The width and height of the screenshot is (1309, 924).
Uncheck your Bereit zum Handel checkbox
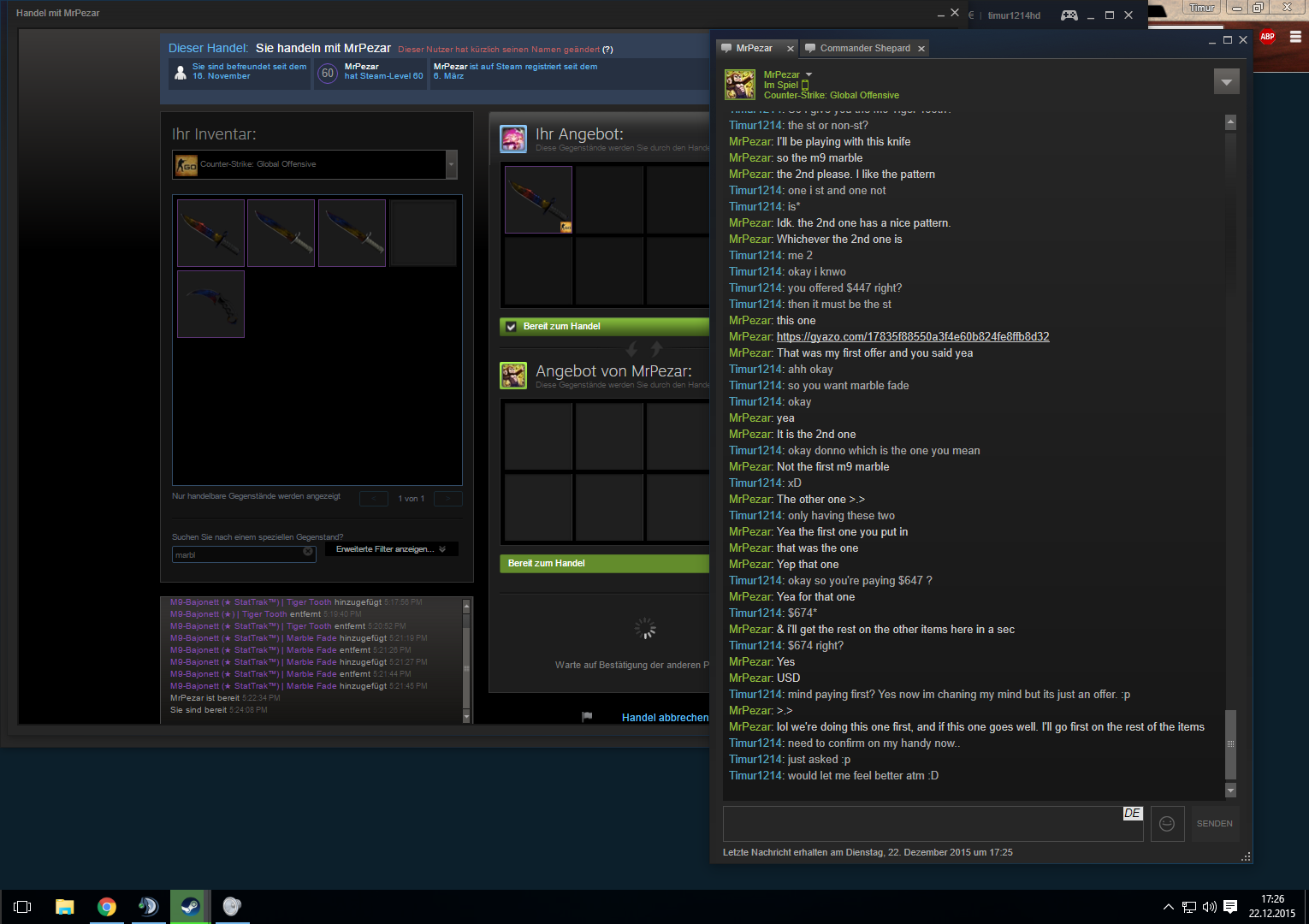pos(511,327)
